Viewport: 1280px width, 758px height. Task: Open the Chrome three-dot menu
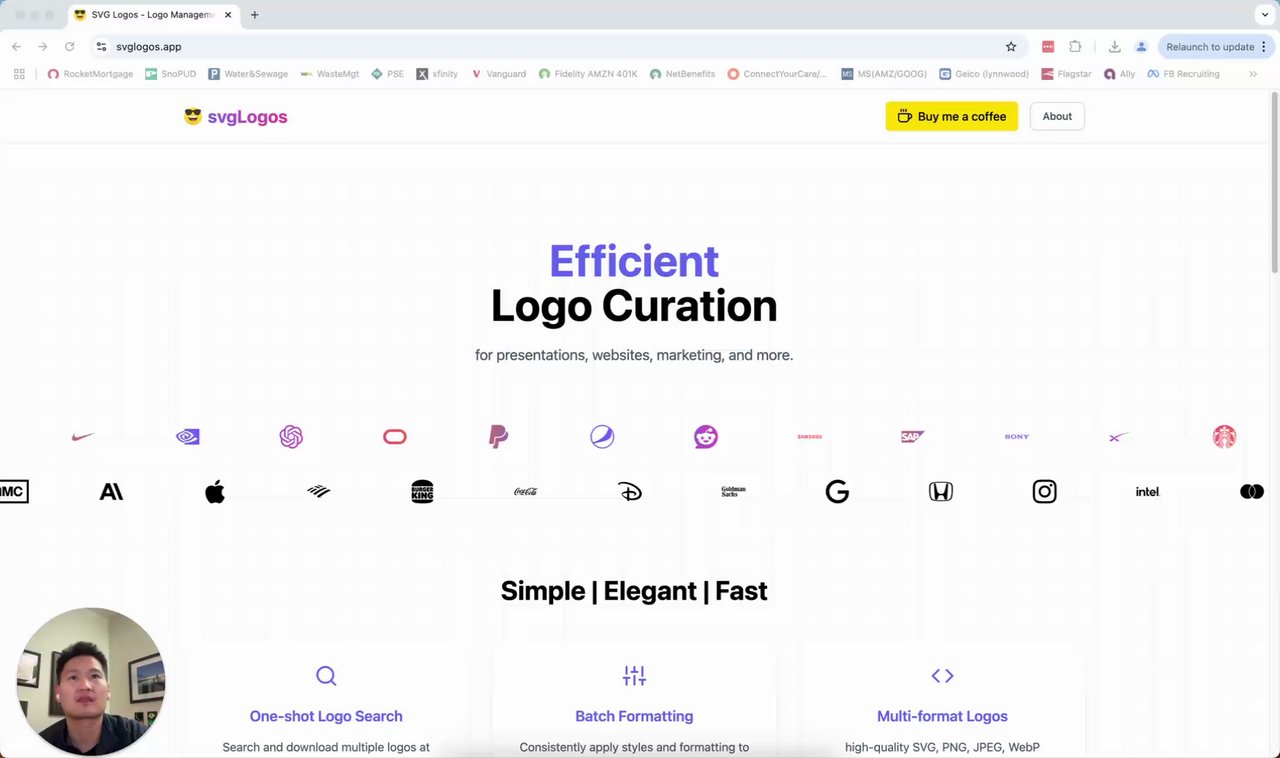[1264, 47]
